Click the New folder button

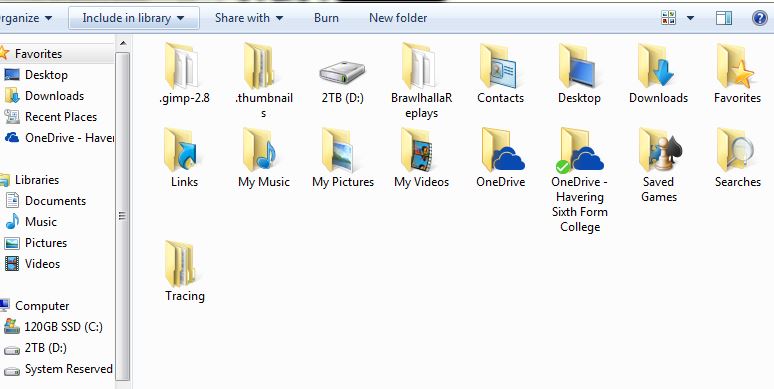pos(398,18)
